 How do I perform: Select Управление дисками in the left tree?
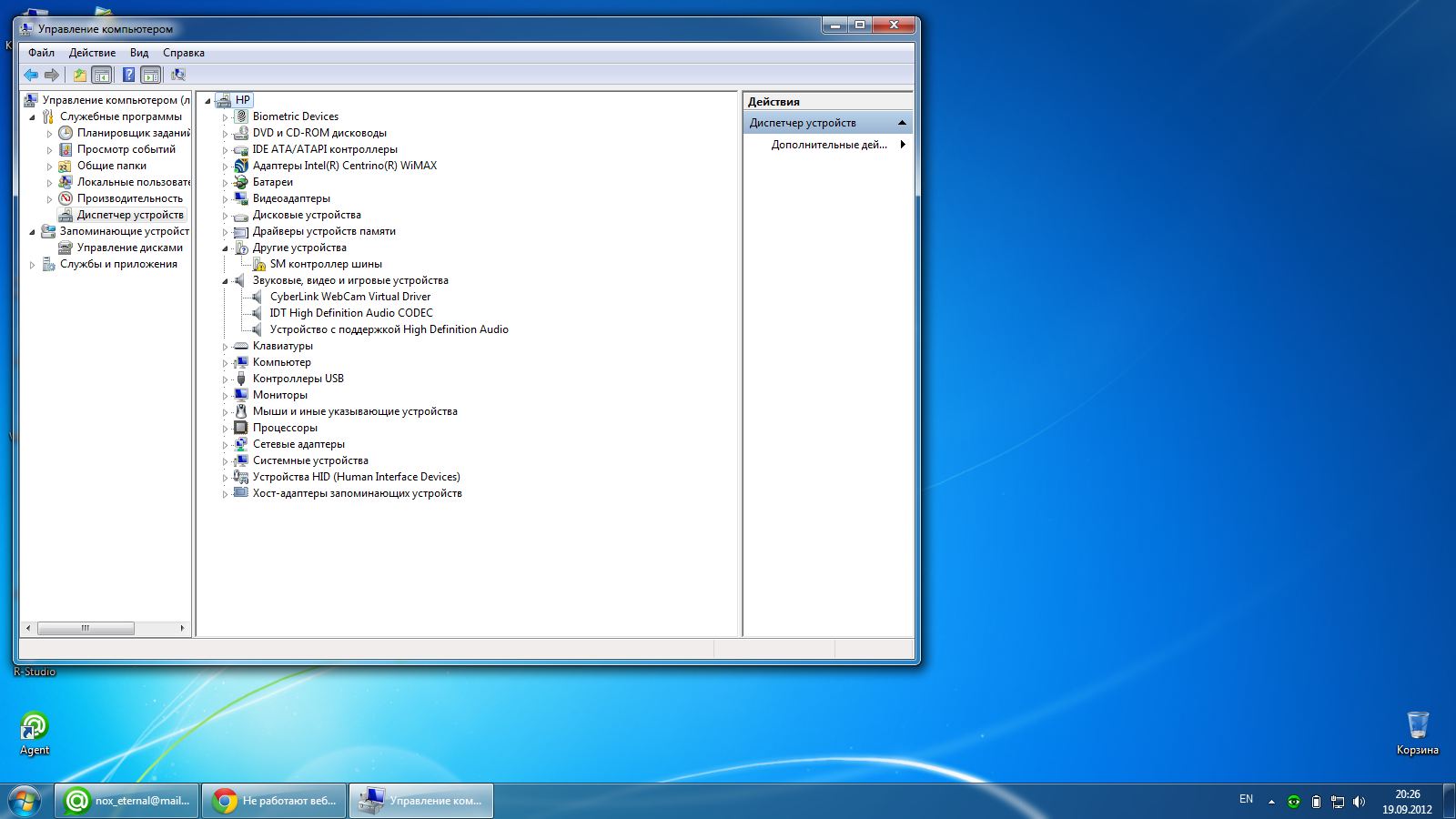tap(129, 248)
